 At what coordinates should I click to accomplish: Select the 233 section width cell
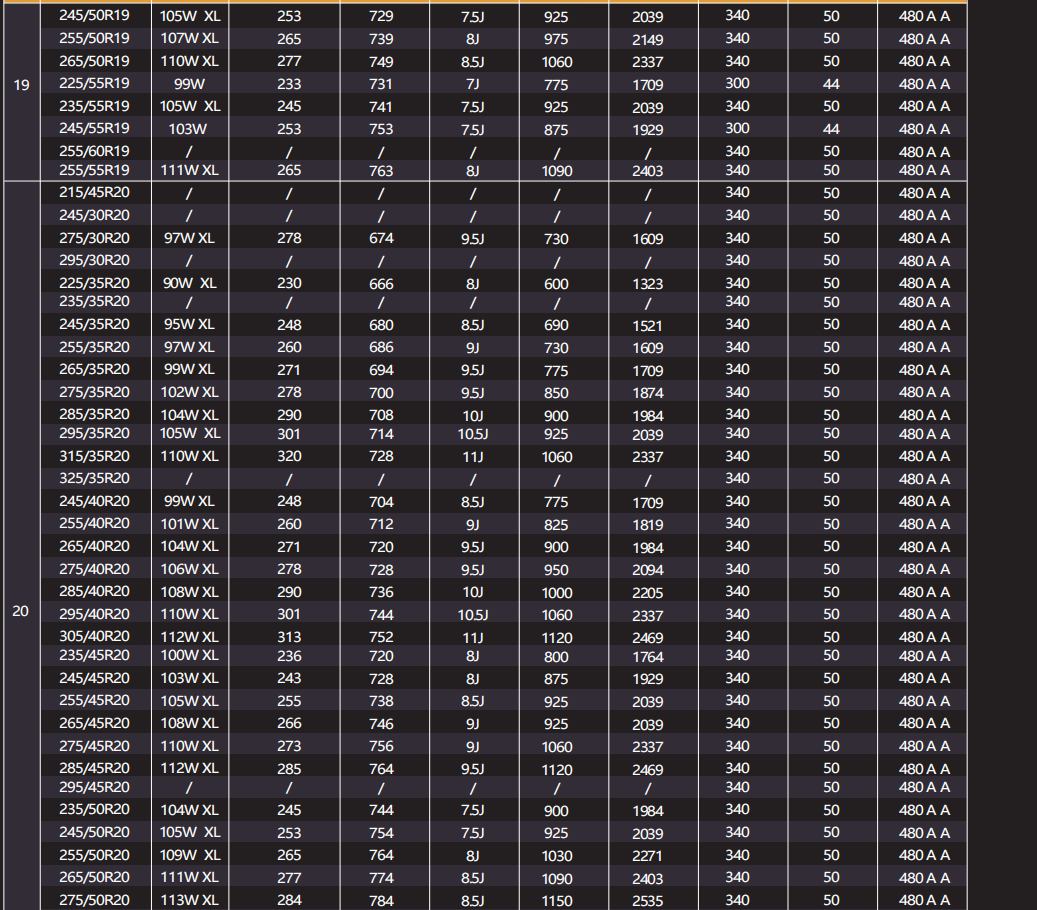click(x=289, y=85)
